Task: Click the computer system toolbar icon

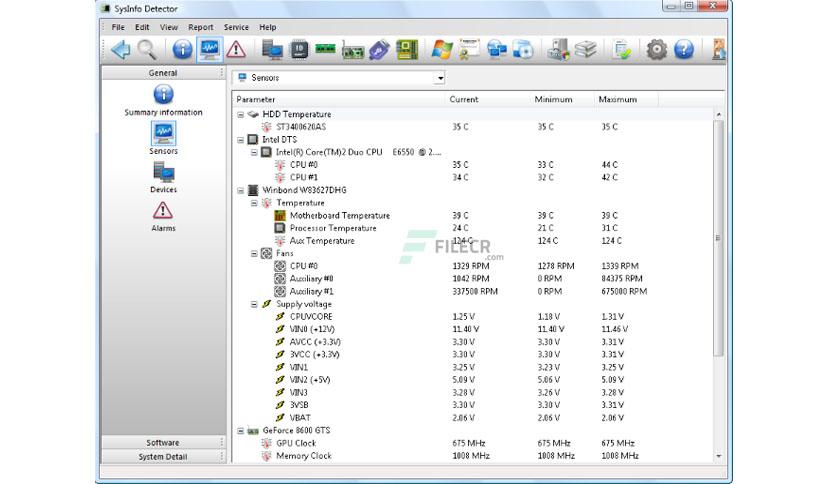Action: coord(272,50)
